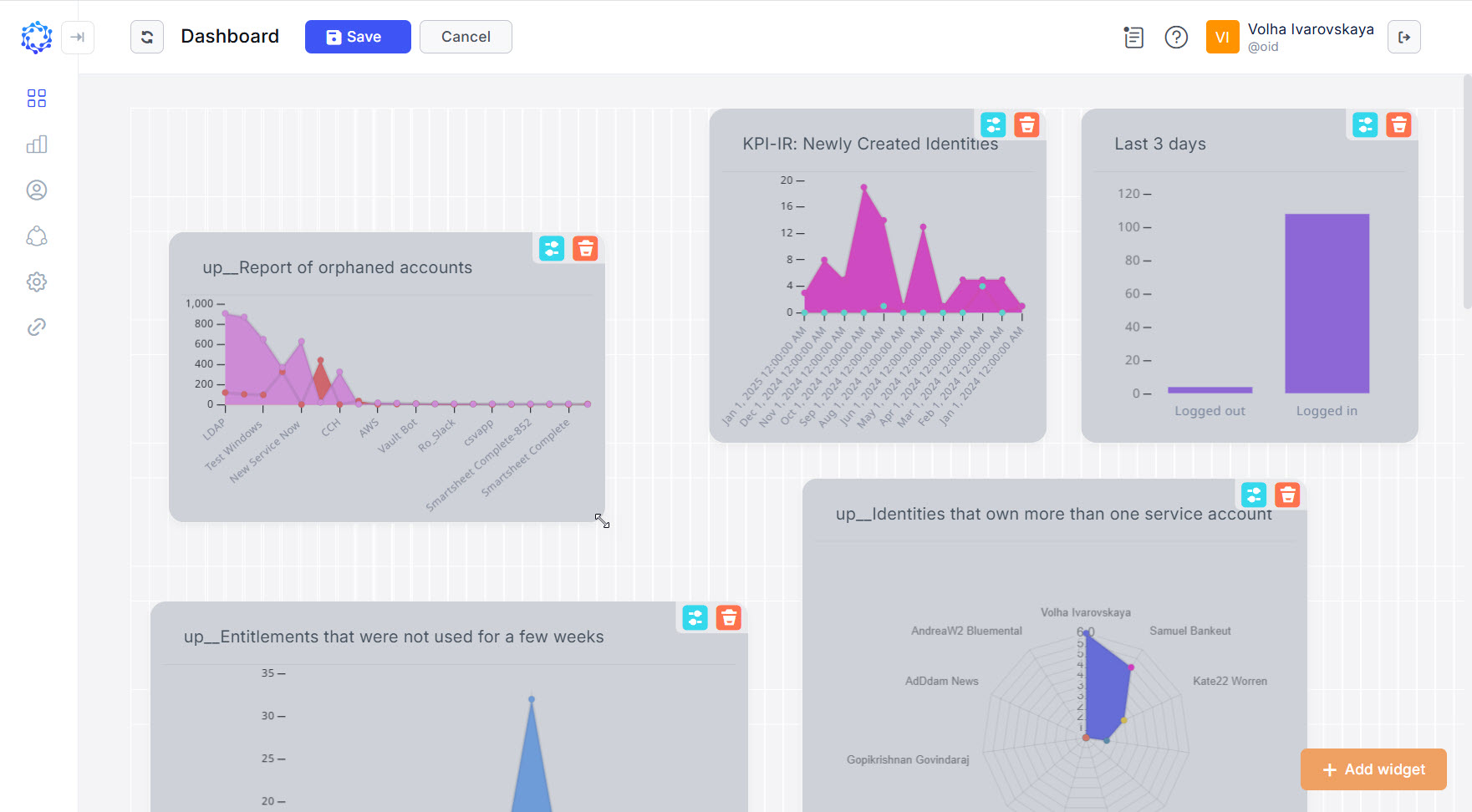
Task: Open Help via the question mark icon
Action: click(x=1176, y=37)
